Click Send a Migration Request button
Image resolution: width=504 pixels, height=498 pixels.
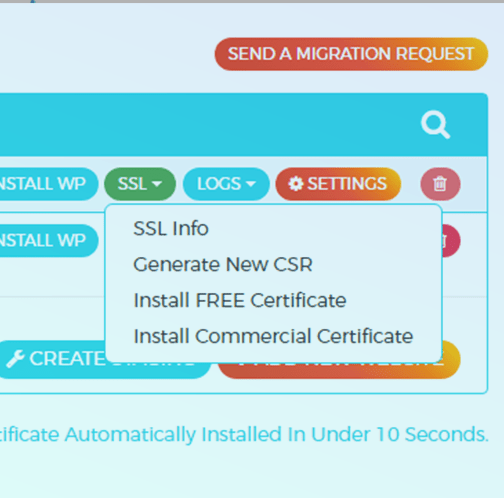point(351,54)
